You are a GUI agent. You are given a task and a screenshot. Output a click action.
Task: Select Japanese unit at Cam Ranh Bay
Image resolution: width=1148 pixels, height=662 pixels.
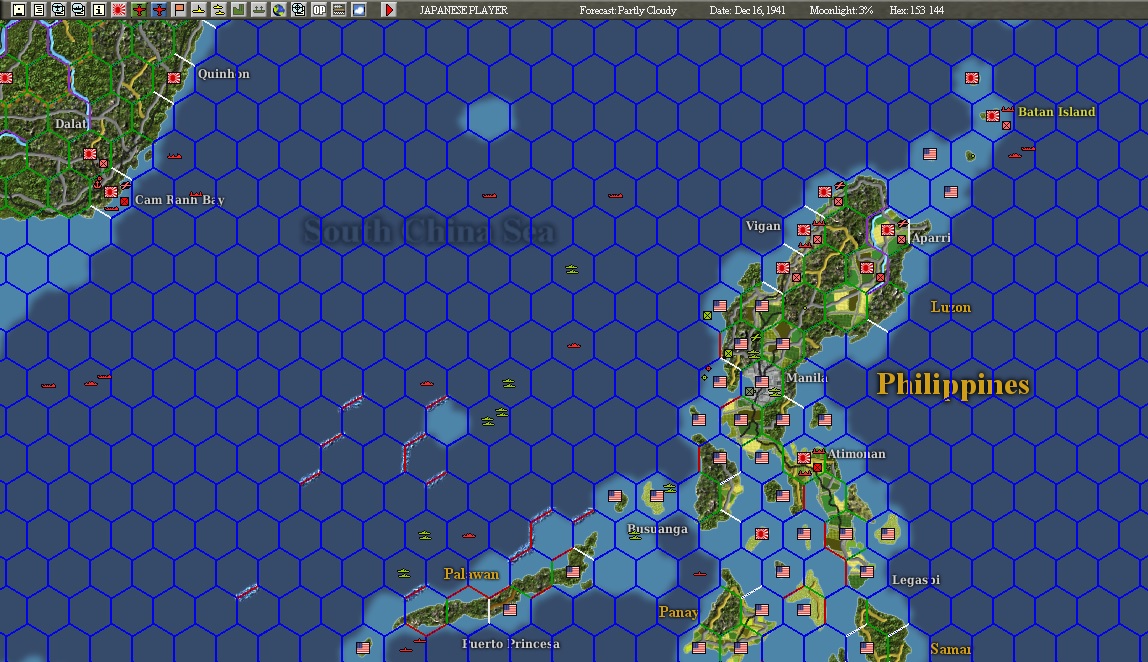[111, 192]
